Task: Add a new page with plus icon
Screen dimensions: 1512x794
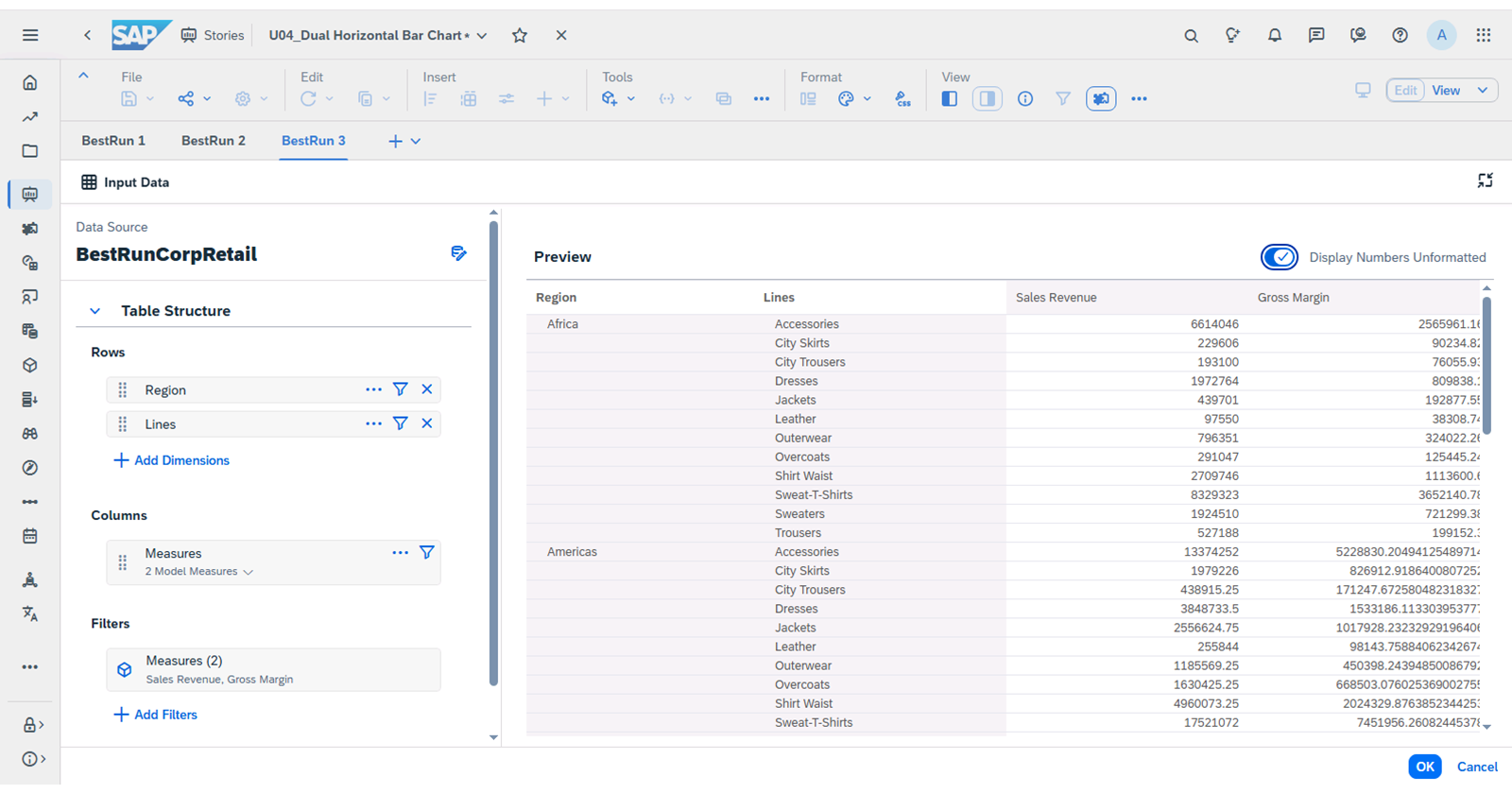Action: (395, 141)
